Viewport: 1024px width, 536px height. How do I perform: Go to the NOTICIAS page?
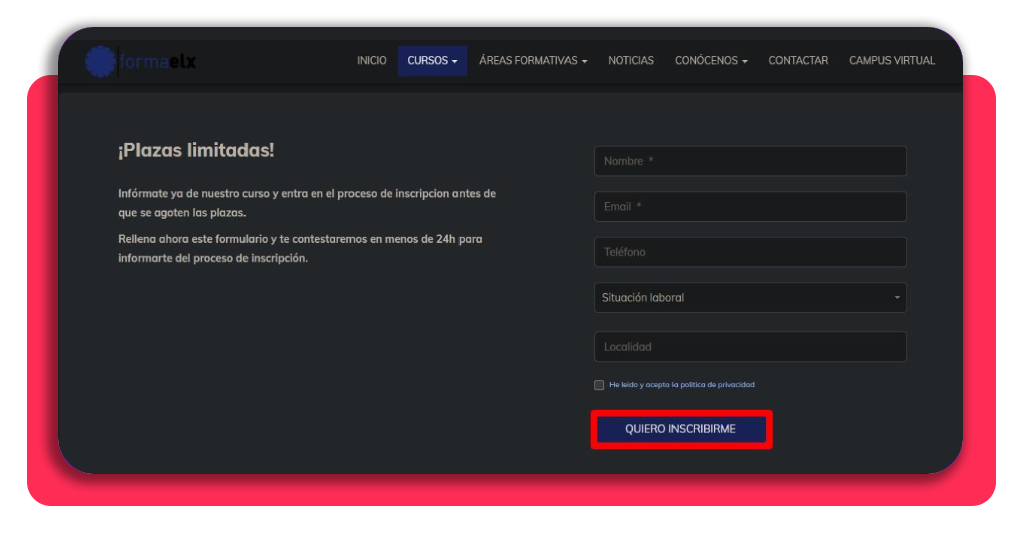[x=631, y=61]
